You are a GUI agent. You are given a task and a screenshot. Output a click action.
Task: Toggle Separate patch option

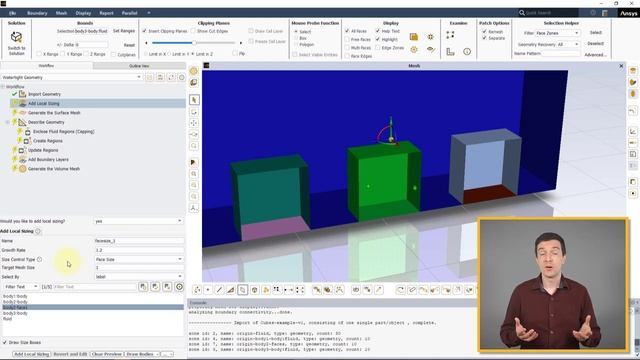coord(484,38)
